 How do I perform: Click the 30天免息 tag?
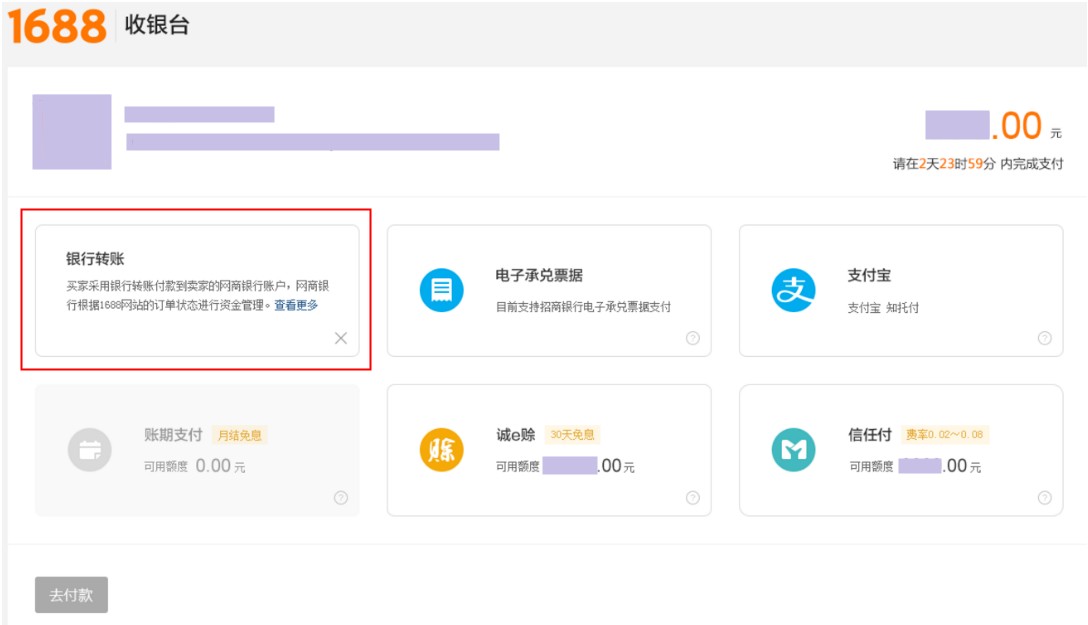tap(572, 434)
